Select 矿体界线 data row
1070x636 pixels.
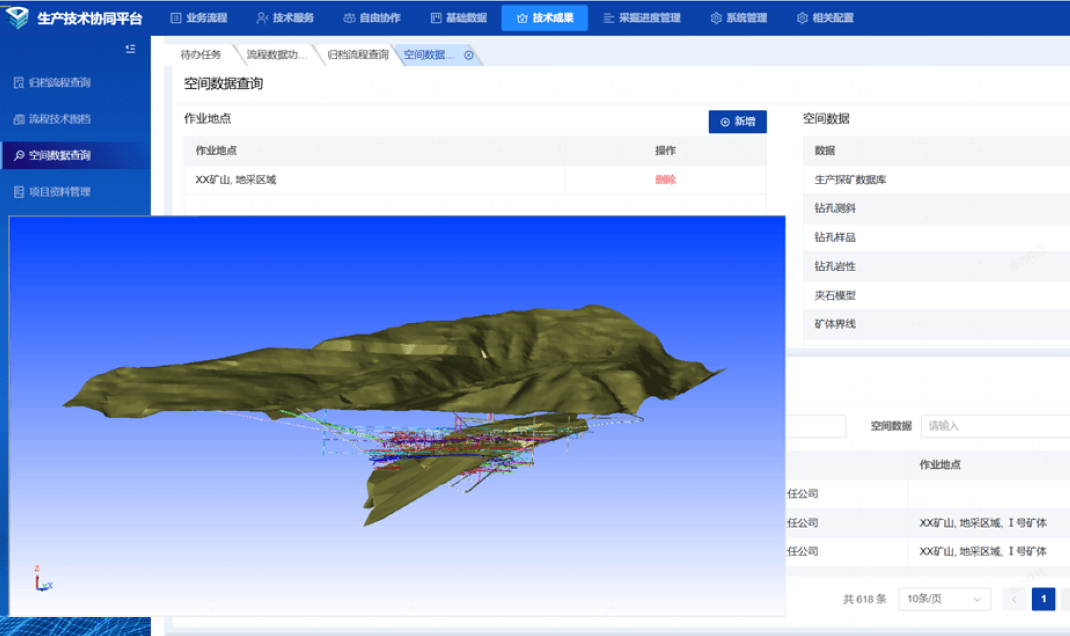[x=936, y=324]
